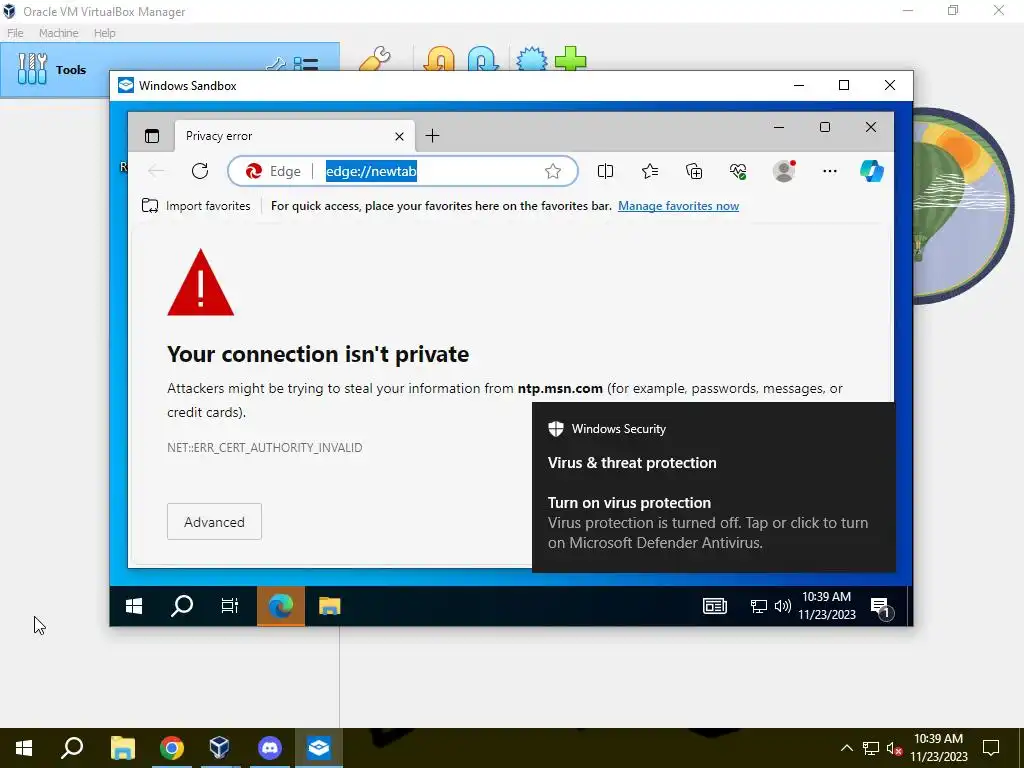The width and height of the screenshot is (1024, 768).
Task: Click VirtualBox Export appliance toolbar icon
Action: 483,59
